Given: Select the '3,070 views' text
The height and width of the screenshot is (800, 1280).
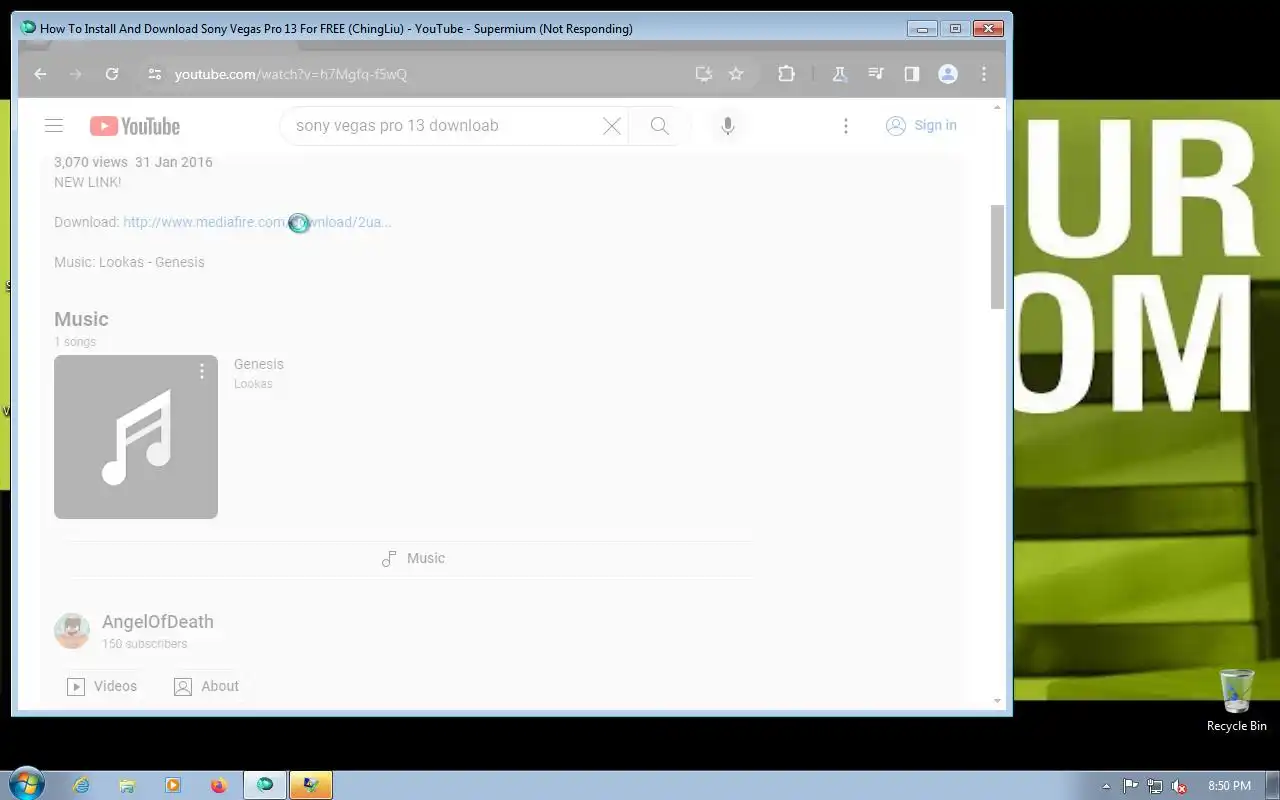Looking at the screenshot, I should pos(91,162).
